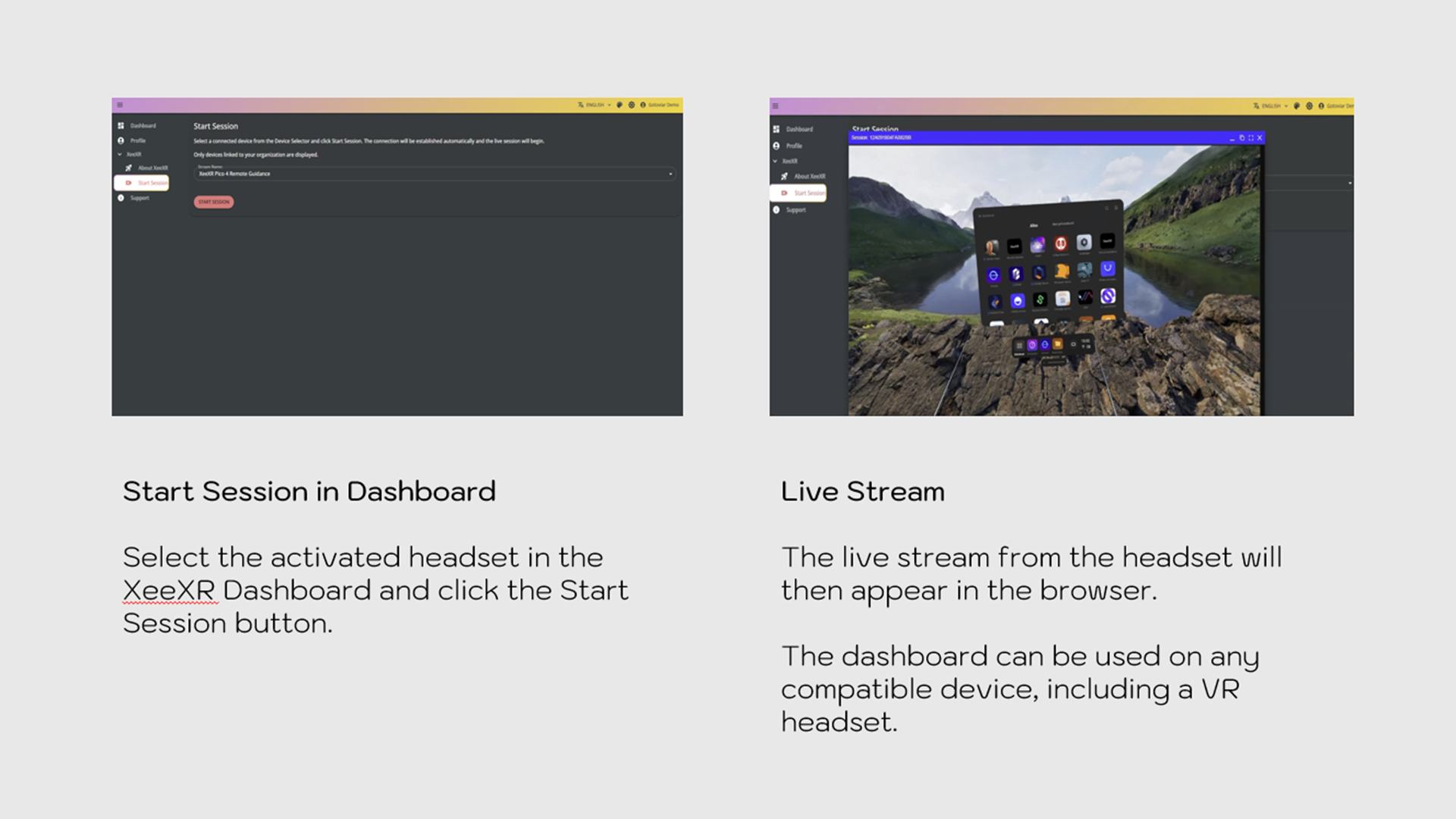Screen dimensions: 1456x819
Task: Go to Dashboard in left screenshot sidebar
Action: click(x=137, y=126)
